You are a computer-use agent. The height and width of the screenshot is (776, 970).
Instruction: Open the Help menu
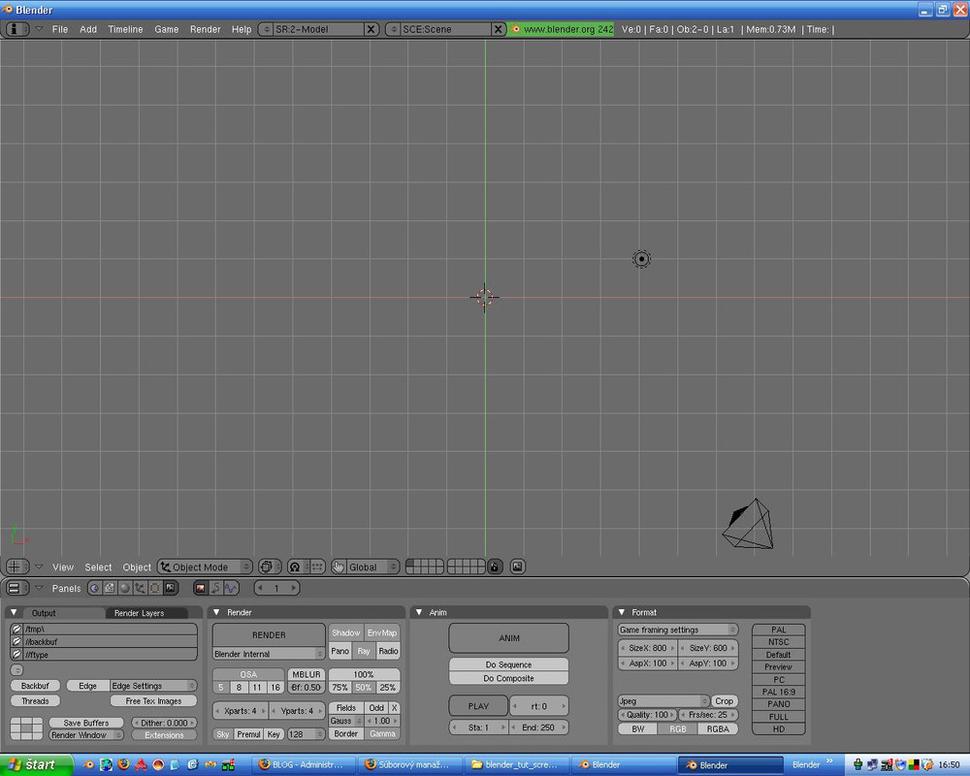click(x=241, y=29)
